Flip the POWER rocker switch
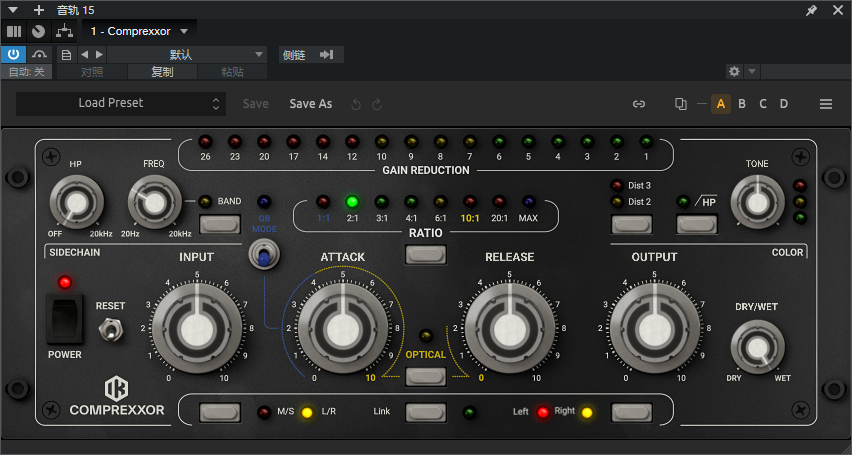Screen dimensions: 852x455 coord(65,319)
